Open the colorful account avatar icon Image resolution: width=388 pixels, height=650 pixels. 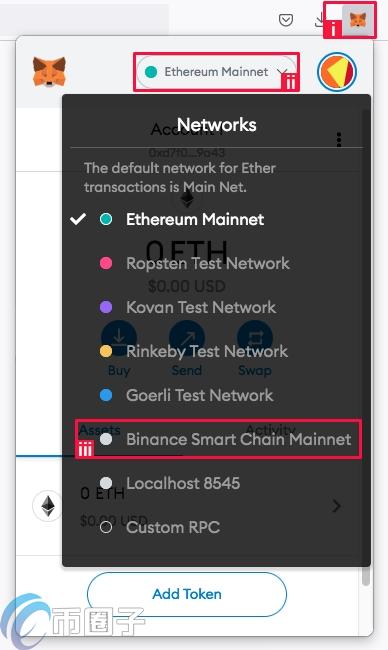tap(337, 72)
